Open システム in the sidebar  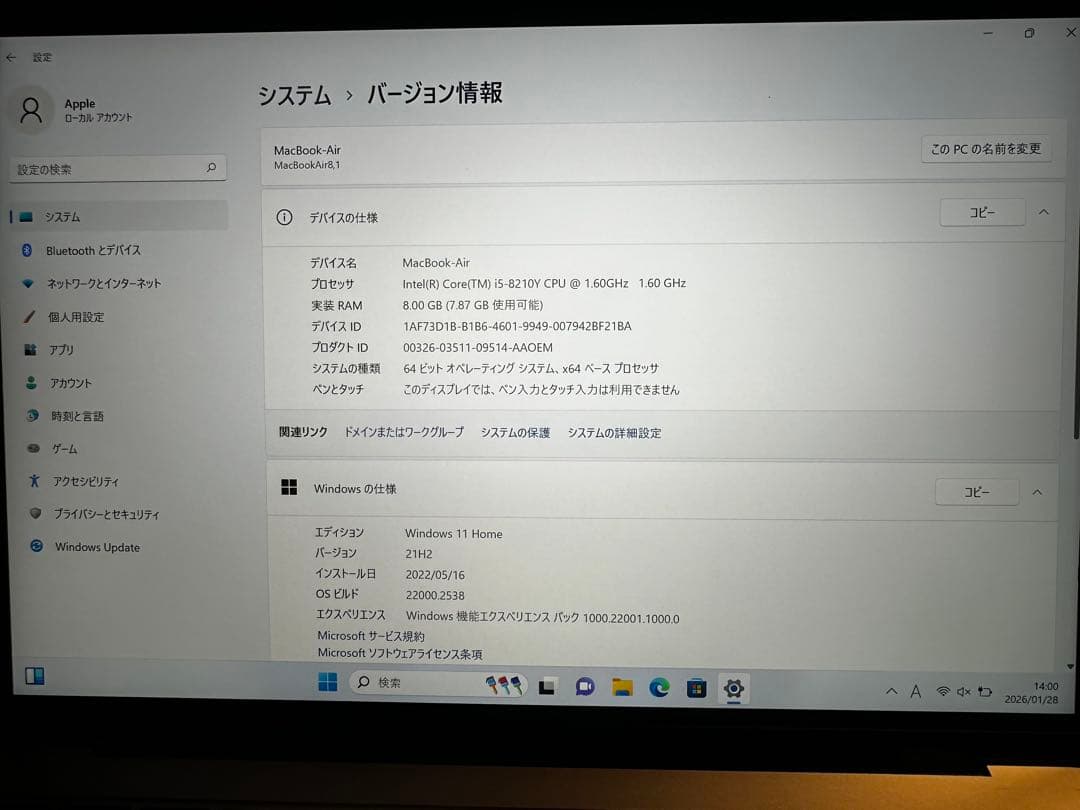118,216
